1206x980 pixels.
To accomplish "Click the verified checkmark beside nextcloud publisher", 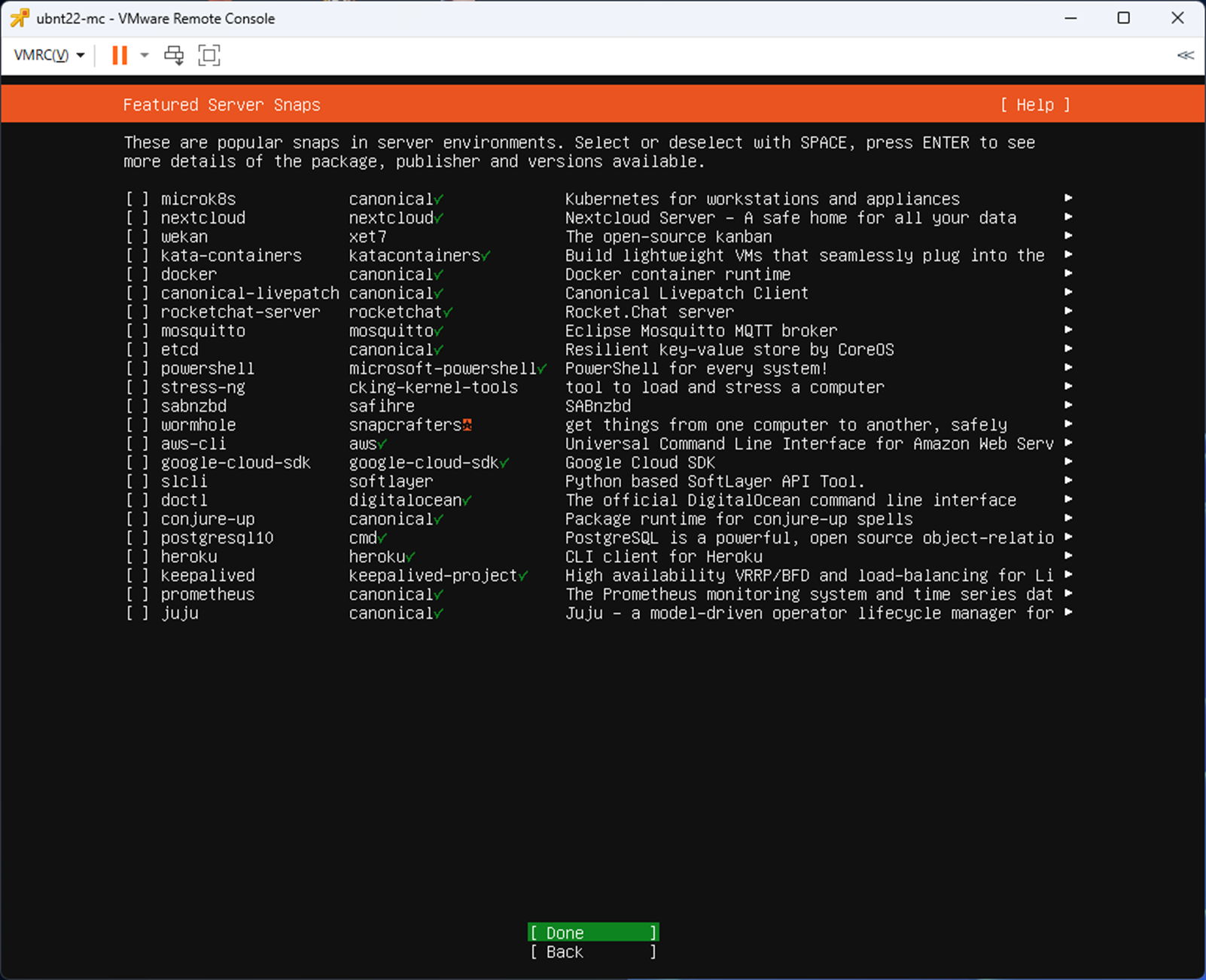I will click(x=439, y=218).
